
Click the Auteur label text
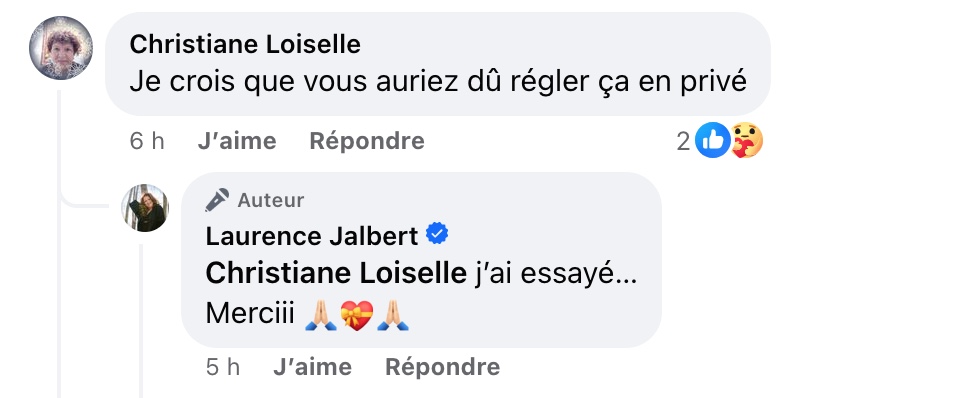[271, 201]
